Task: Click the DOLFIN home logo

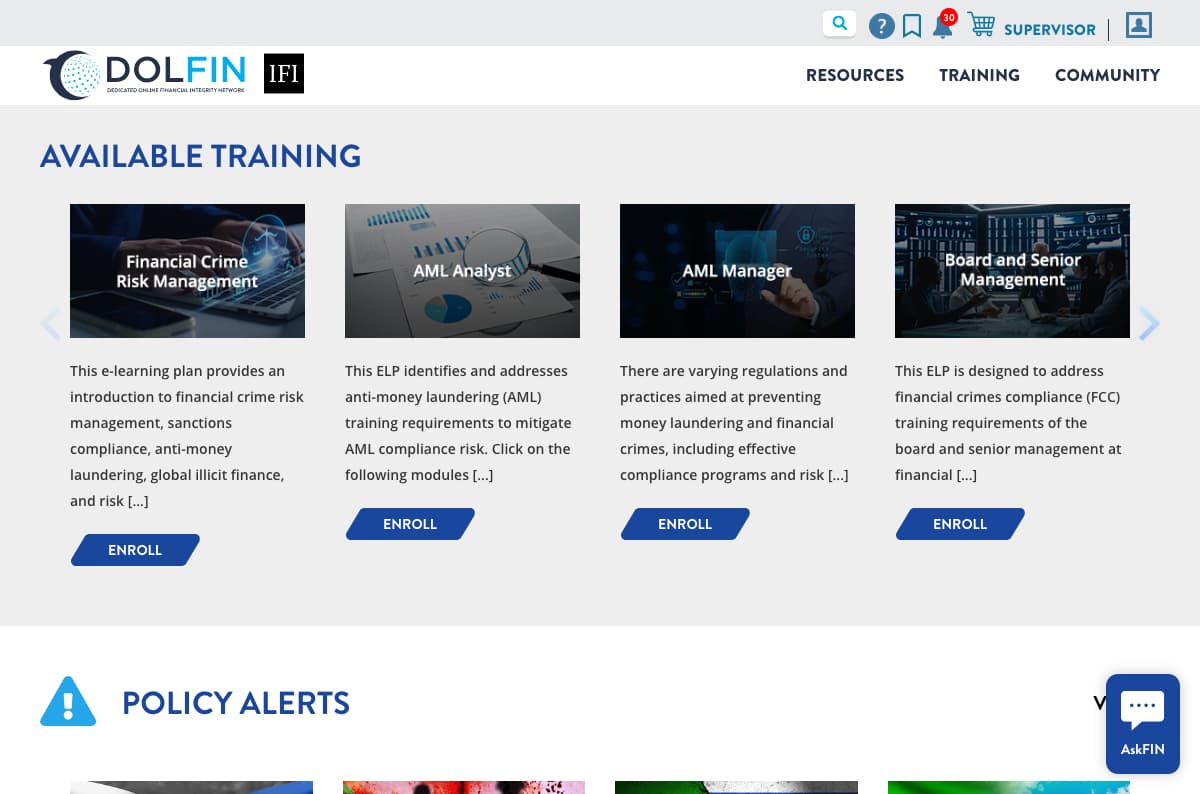Action: 145,74
